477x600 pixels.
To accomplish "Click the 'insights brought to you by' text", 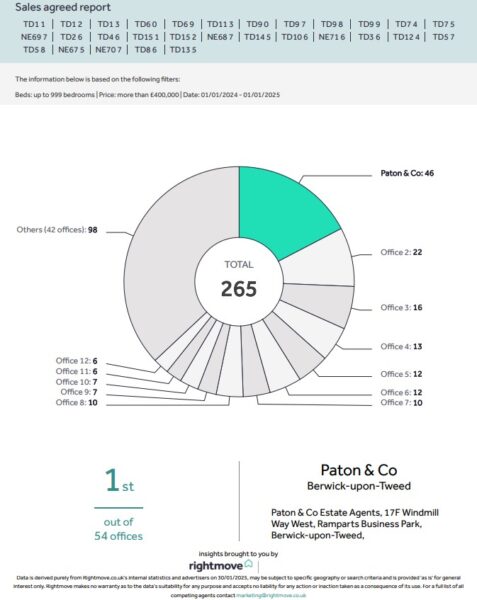I will pyautogui.click(x=238, y=554).
